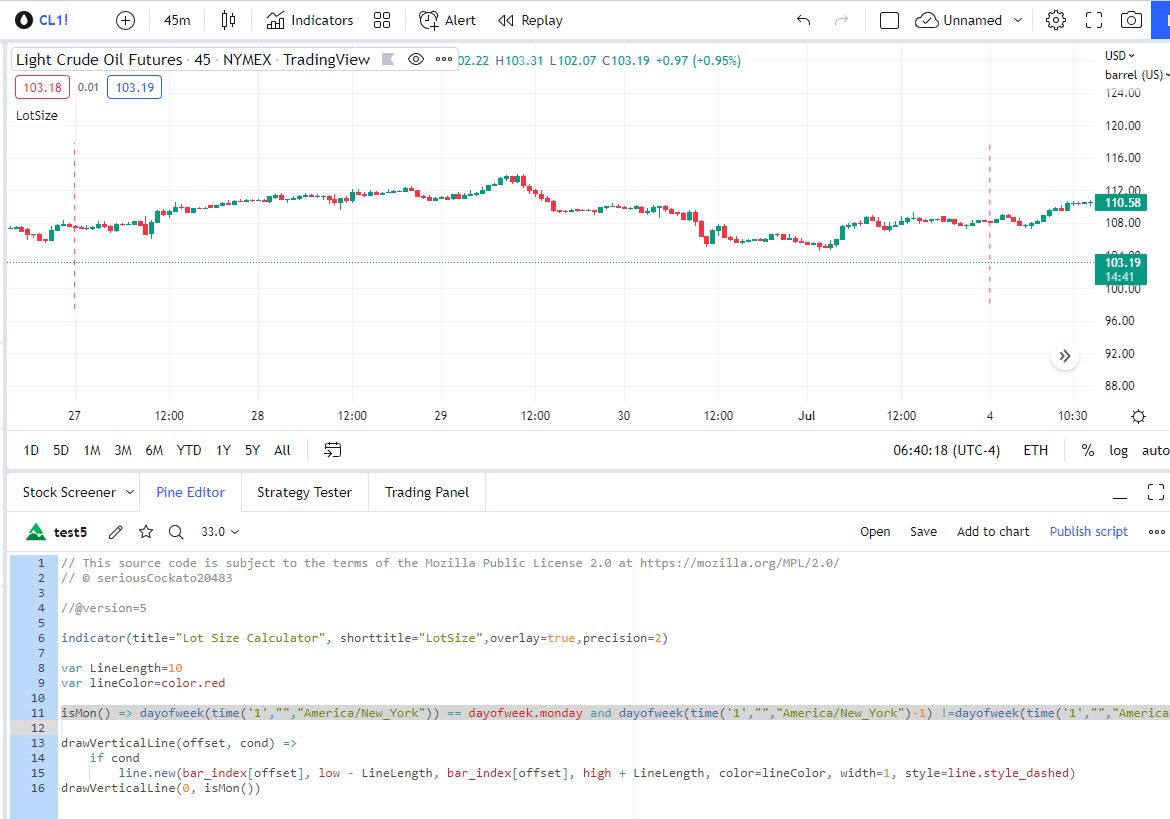
Task: Switch to the Pine Editor tab
Action: tap(190, 492)
